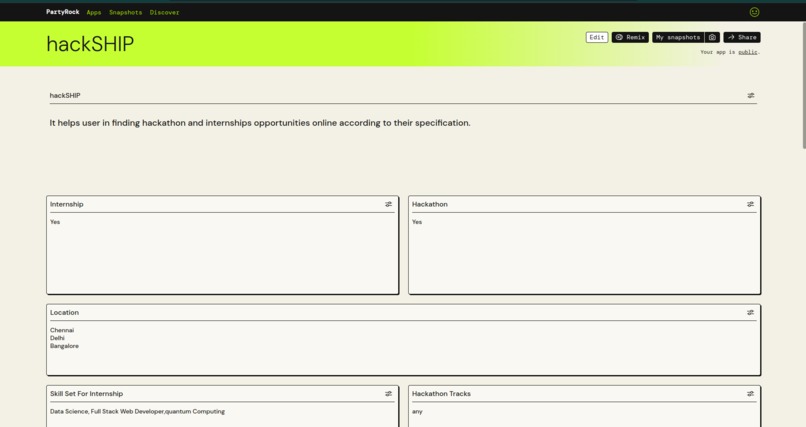This screenshot has width=806, height=427.
Task: Click the app description text
Action: point(260,123)
